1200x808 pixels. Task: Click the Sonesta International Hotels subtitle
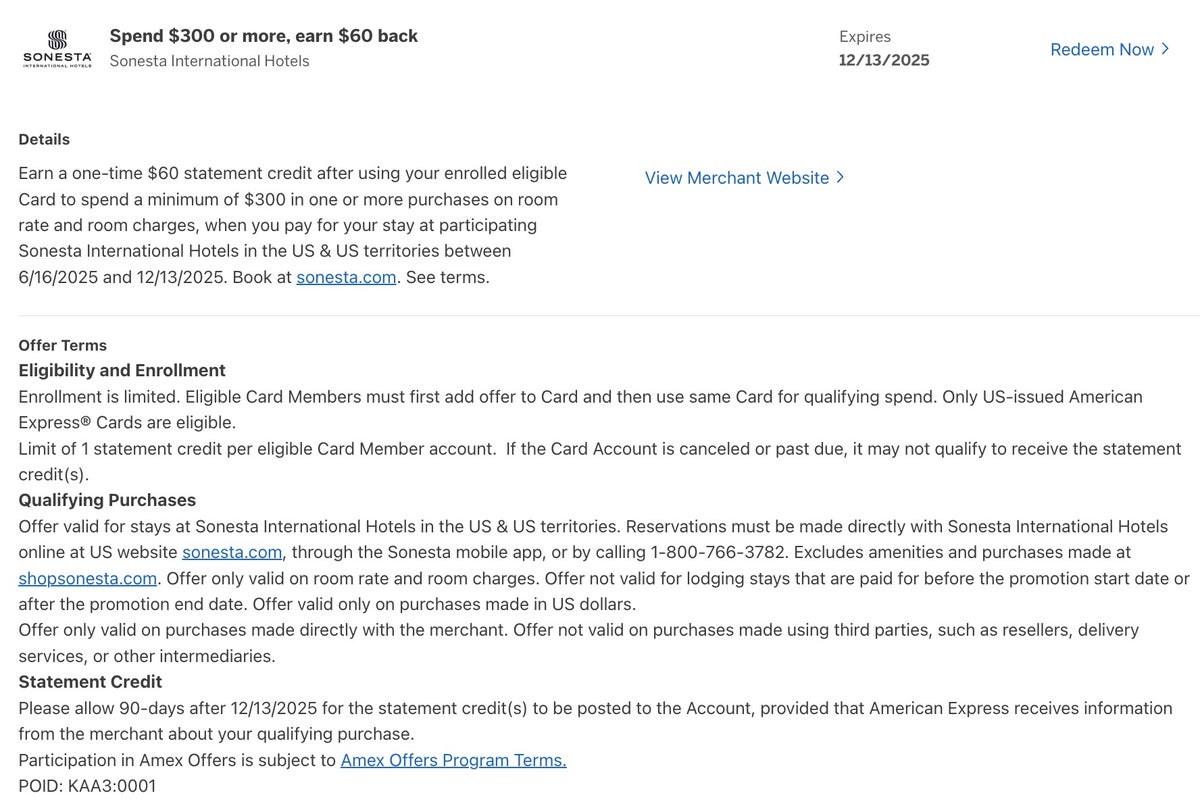click(209, 61)
